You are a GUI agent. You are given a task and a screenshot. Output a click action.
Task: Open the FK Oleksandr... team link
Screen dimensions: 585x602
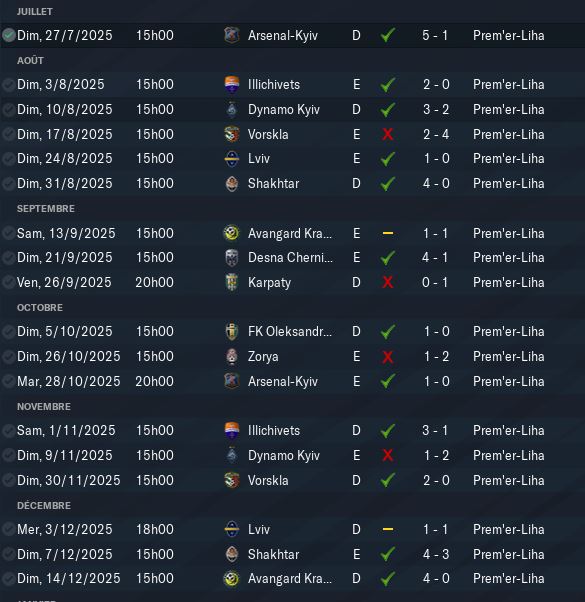coord(290,332)
